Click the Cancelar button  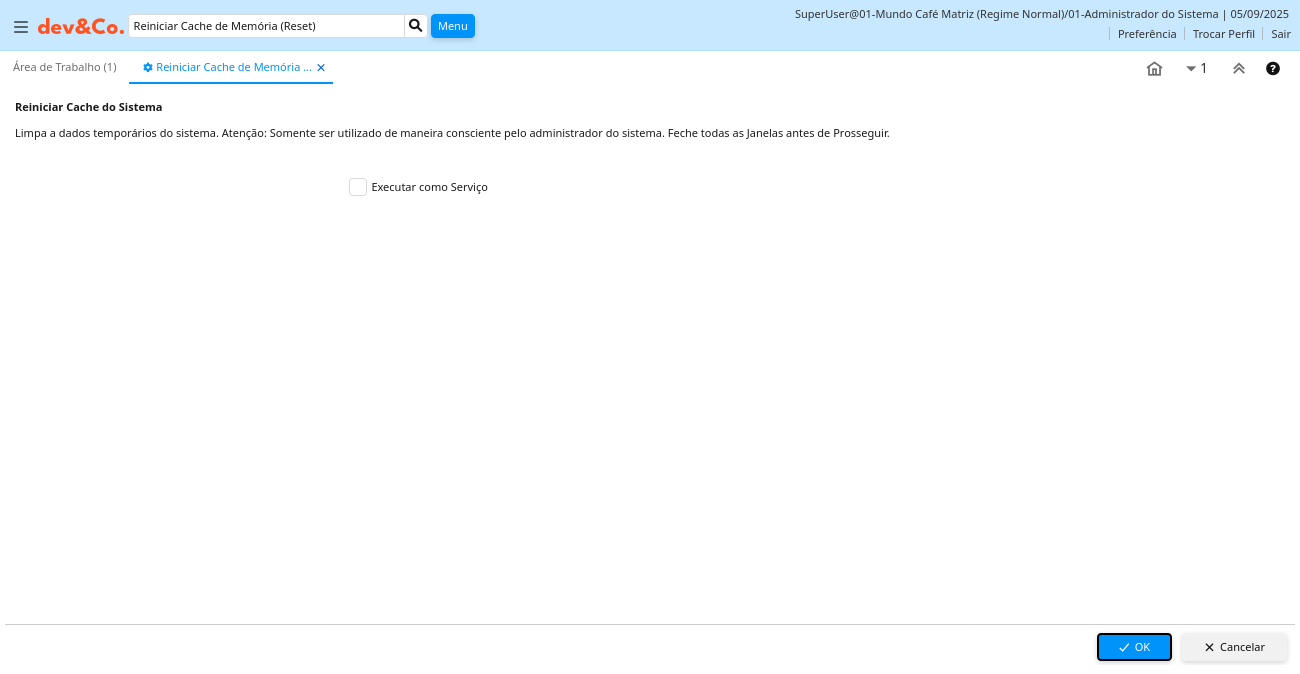(1234, 647)
